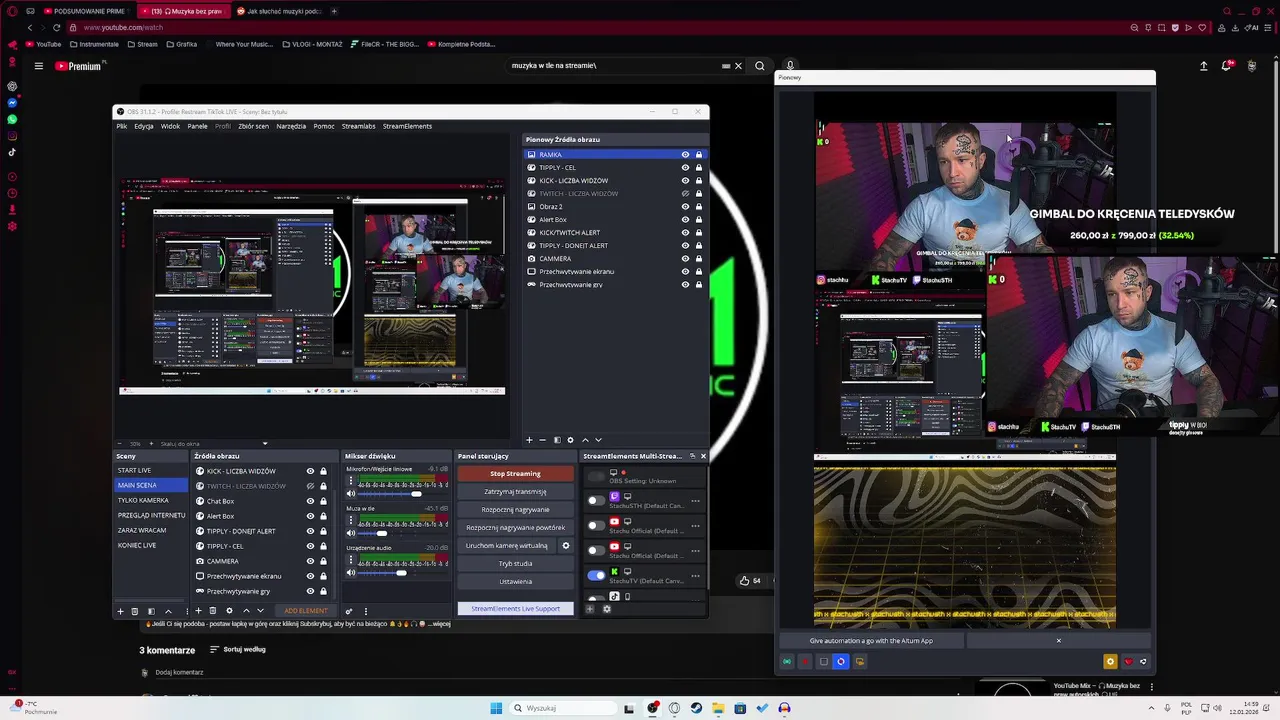Add a new source with the plus icon in Źródła obrazu panel
Viewport: 1280px width, 720px height.
(198, 611)
